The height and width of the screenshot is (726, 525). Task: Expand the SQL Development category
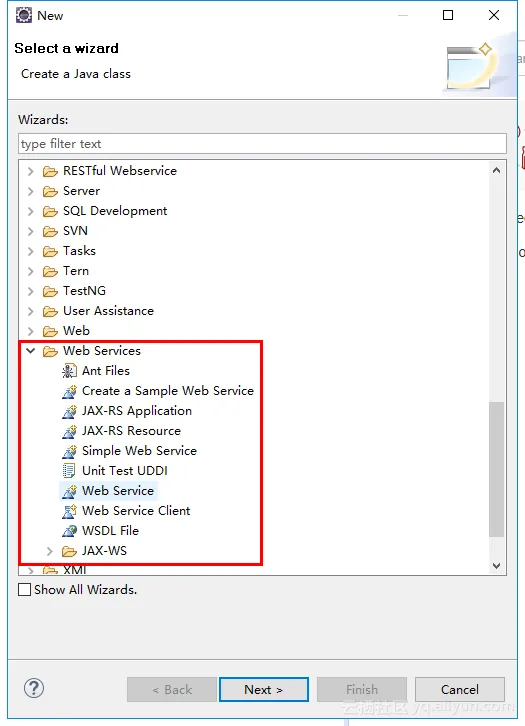31,212
